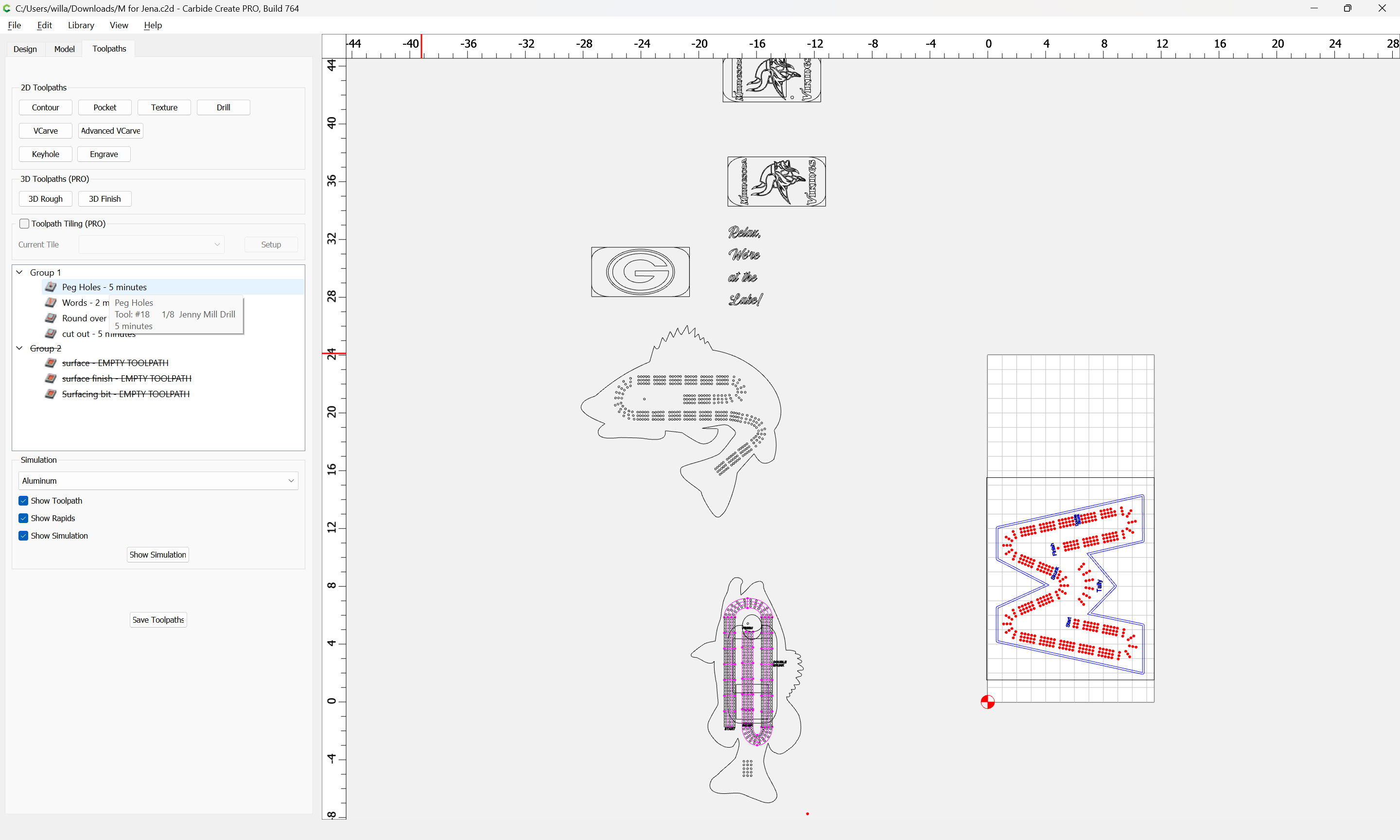Image resolution: width=1400 pixels, height=840 pixels.
Task: Click the 3D Finish button
Action: coord(105,199)
